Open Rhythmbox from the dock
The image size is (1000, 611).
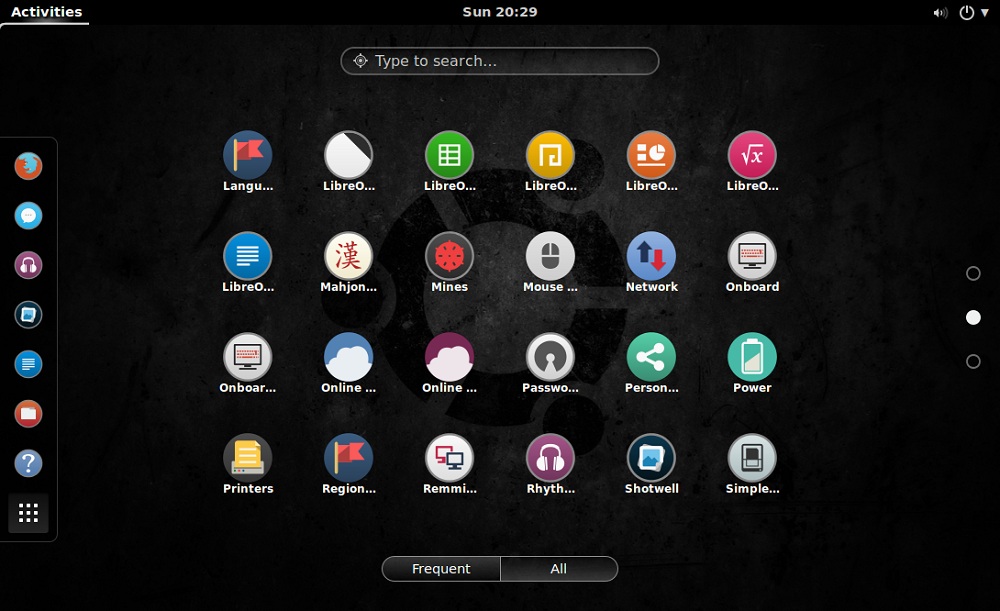coord(28,265)
